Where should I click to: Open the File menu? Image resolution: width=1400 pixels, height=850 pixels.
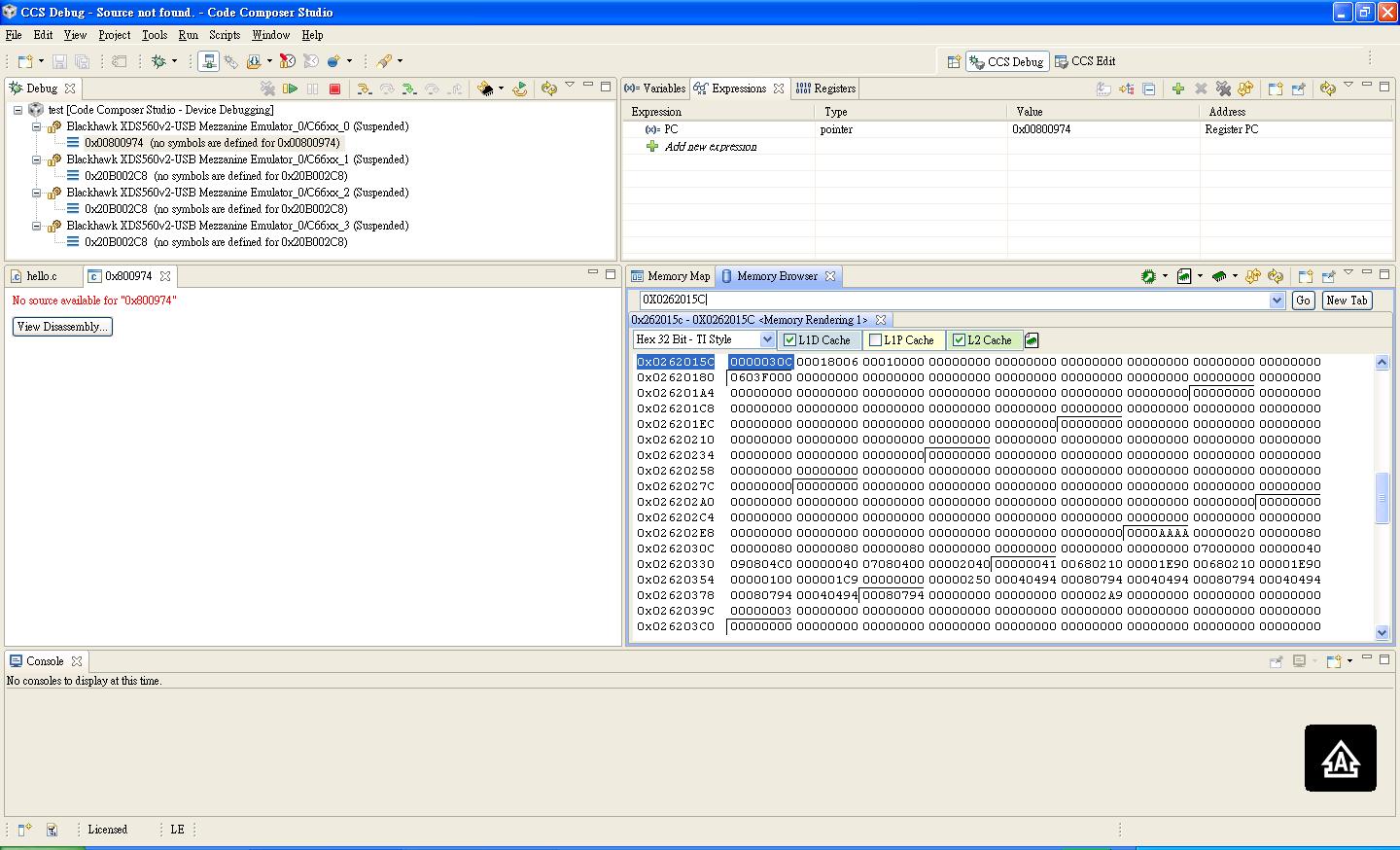click(14, 35)
